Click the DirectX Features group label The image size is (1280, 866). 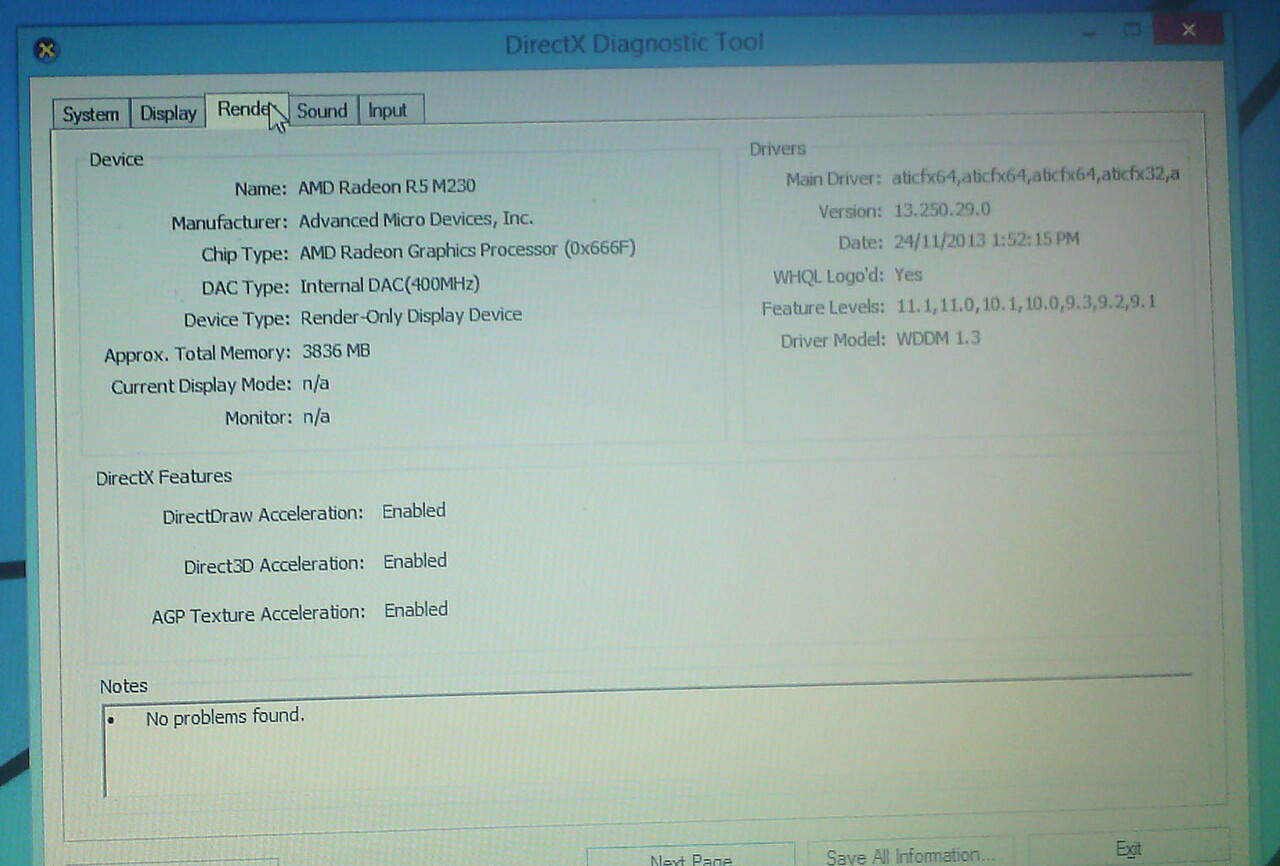pyautogui.click(x=164, y=477)
